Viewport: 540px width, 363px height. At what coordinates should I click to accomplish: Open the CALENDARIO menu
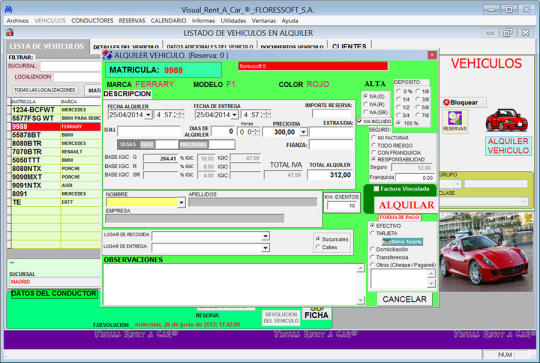pyautogui.click(x=168, y=21)
